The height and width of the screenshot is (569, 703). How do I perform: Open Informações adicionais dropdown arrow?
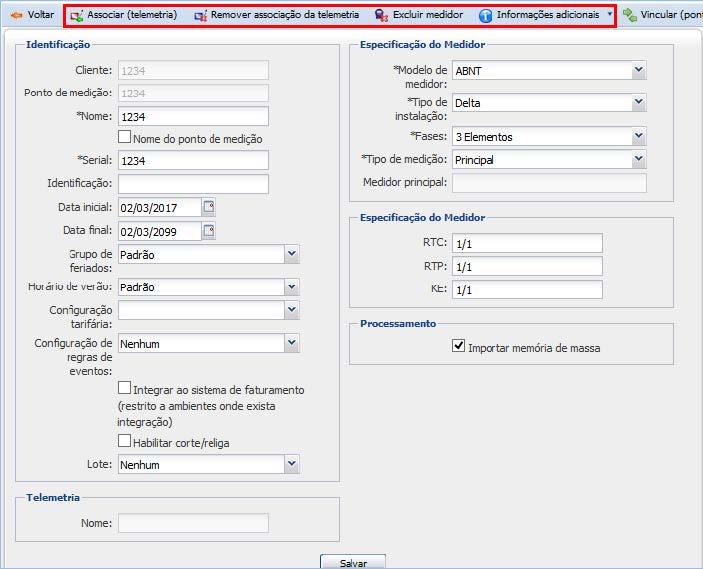pyautogui.click(x=610, y=15)
